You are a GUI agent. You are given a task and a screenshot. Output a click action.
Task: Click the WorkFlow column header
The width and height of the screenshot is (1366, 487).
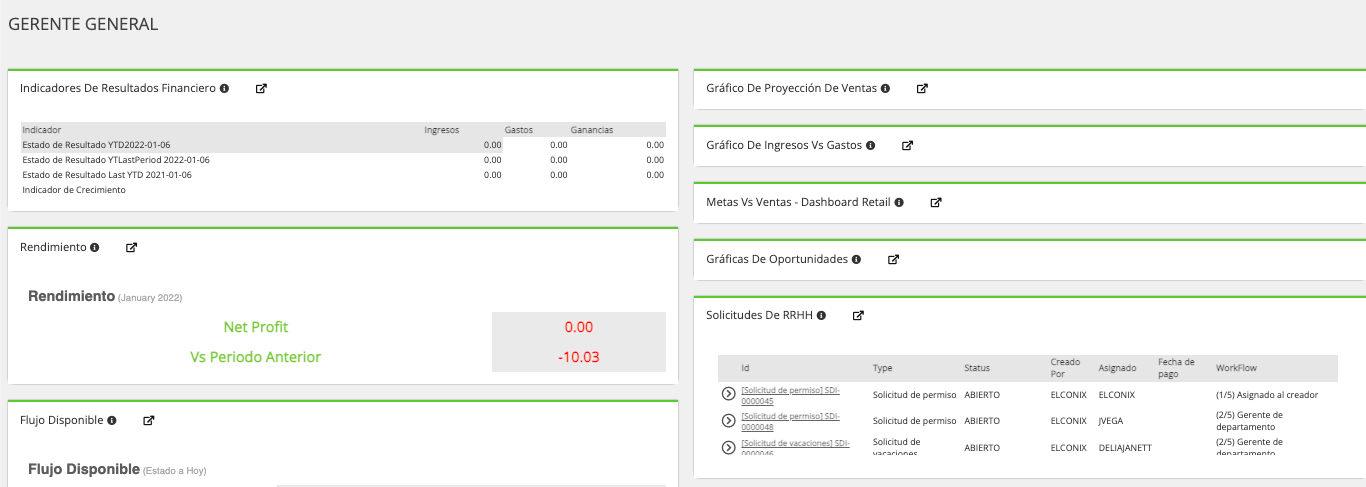[1235, 368]
